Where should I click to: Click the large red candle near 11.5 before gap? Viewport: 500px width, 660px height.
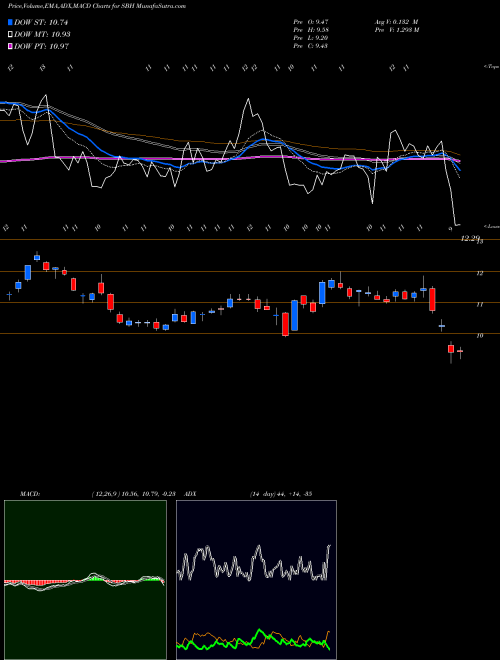(432, 299)
